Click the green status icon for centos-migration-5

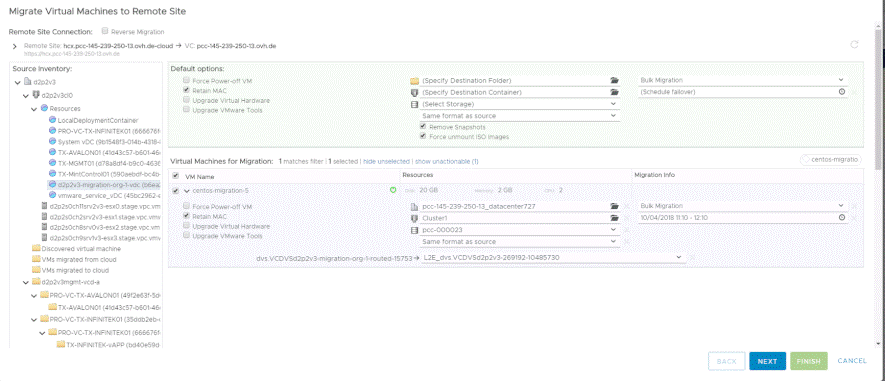pos(393,190)
